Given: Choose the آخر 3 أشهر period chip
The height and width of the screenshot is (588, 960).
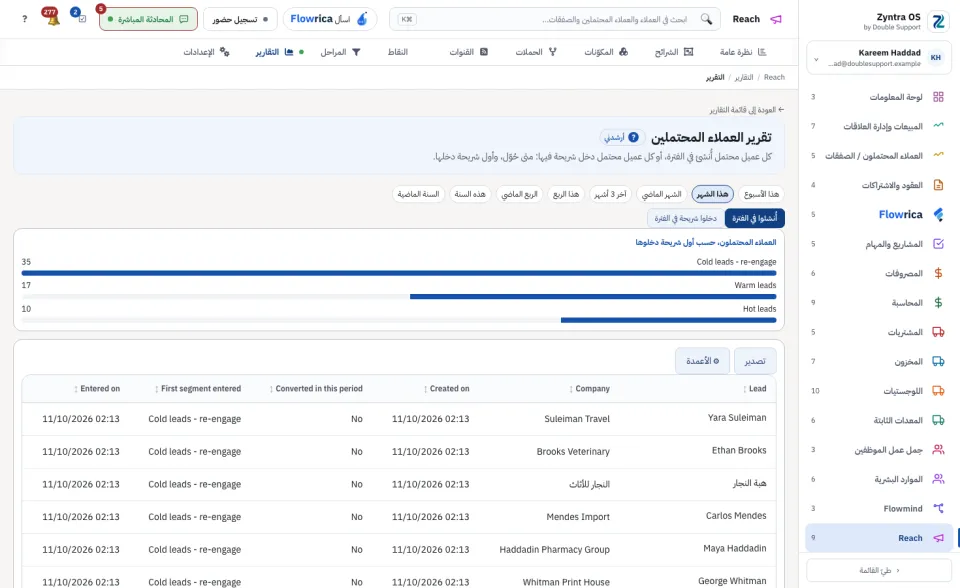Looking at the screenshot, I should click(x=610, y=194).
